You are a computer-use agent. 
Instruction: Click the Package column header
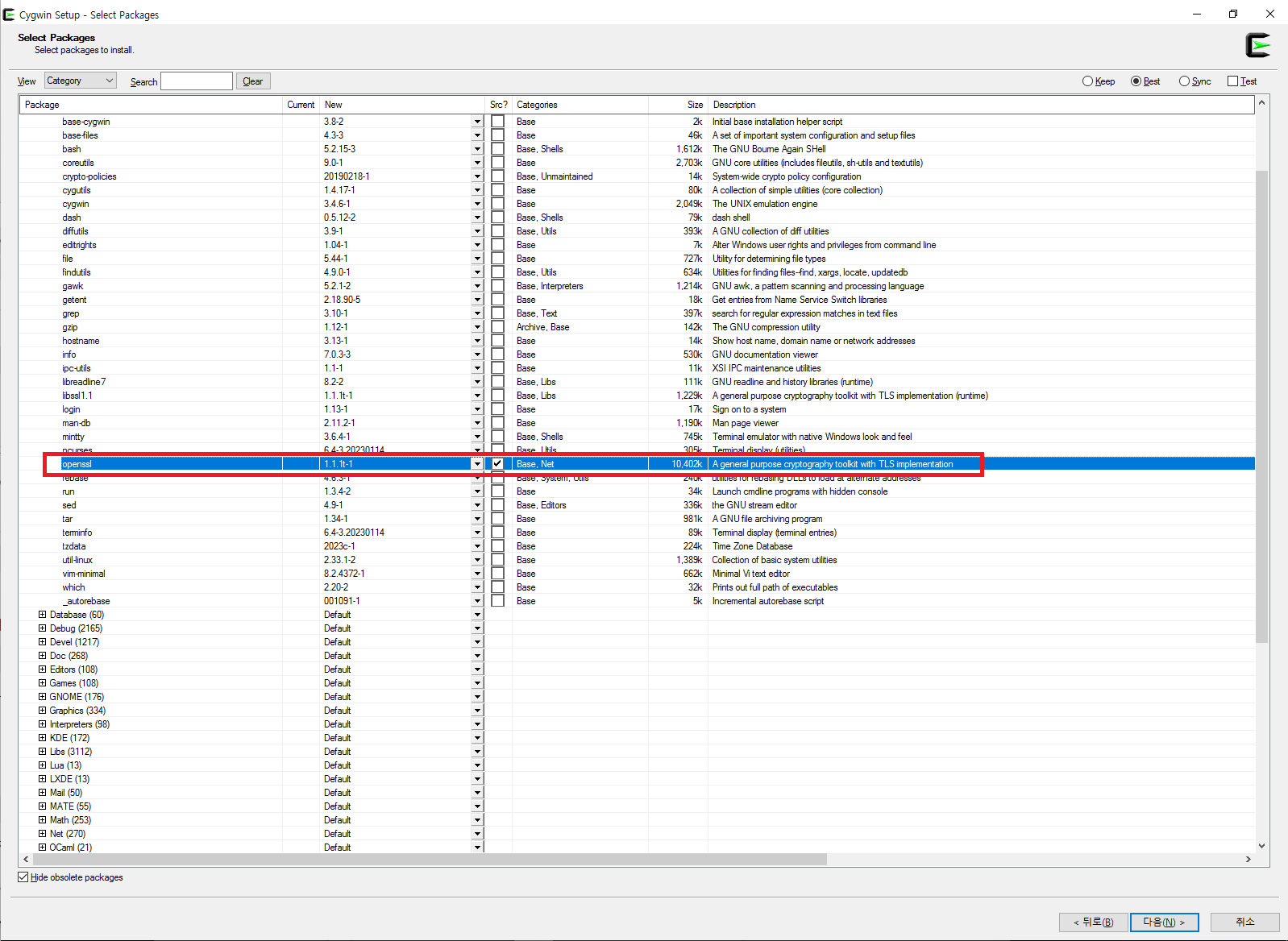pos(151,105)
